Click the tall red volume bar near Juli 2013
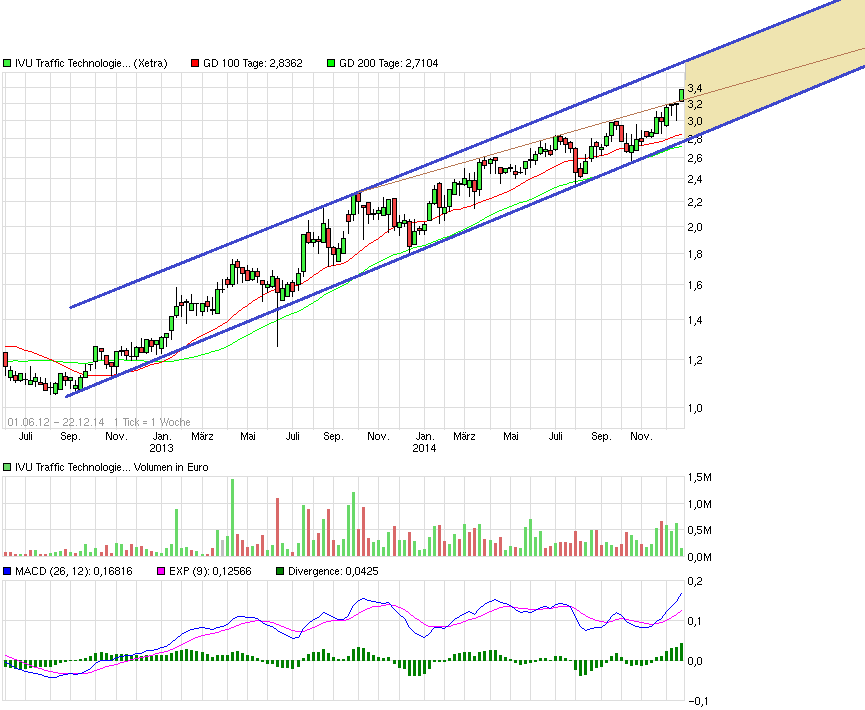Screen dimensions: 865x710 coord(277,527)
